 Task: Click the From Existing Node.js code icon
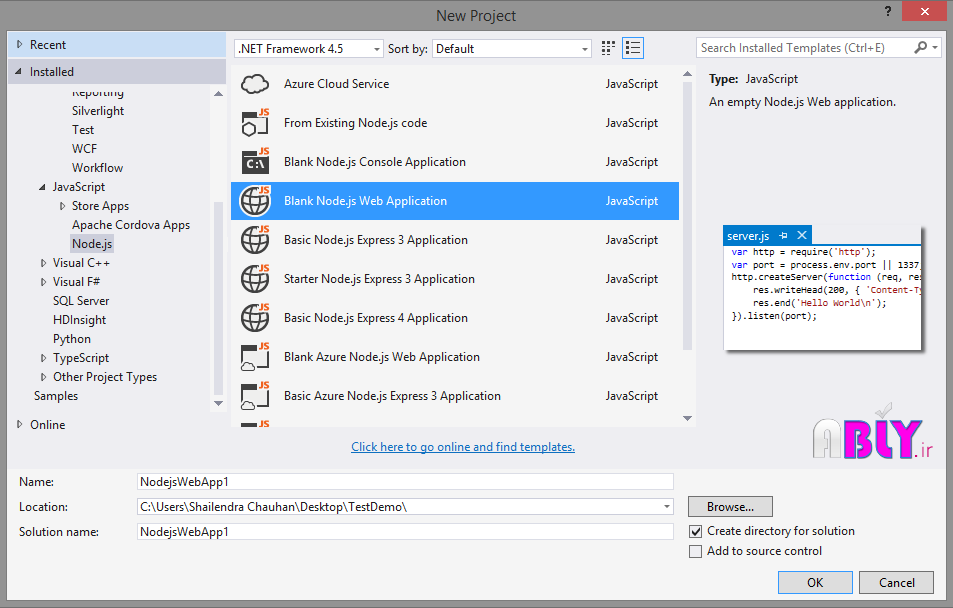click(x=255, y=123)
